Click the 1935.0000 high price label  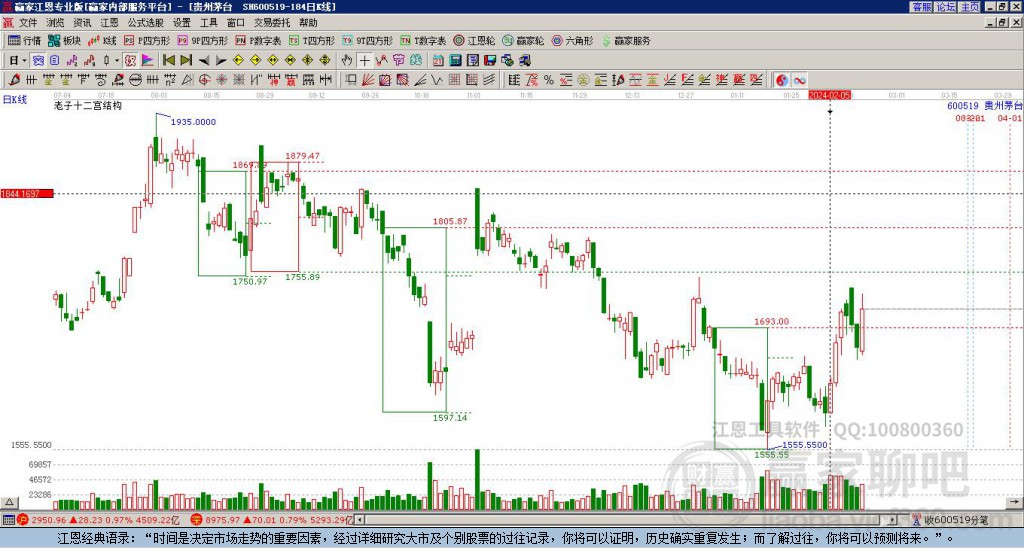pos(193,121)
